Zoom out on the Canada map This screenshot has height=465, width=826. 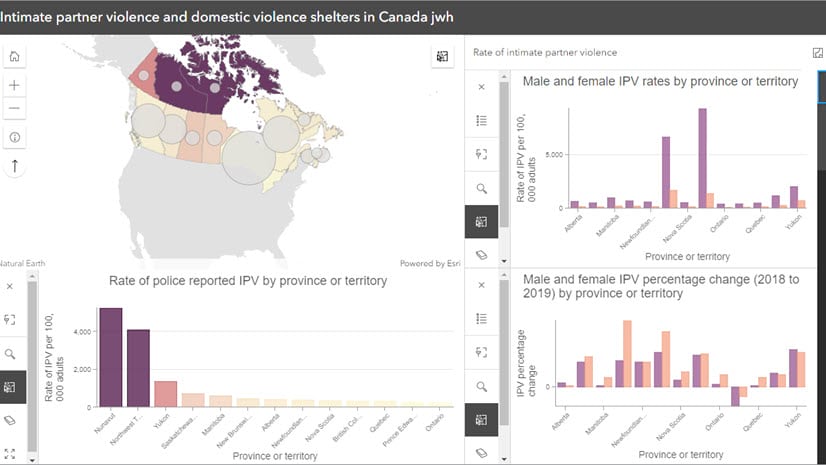click(x=15, y=108)
